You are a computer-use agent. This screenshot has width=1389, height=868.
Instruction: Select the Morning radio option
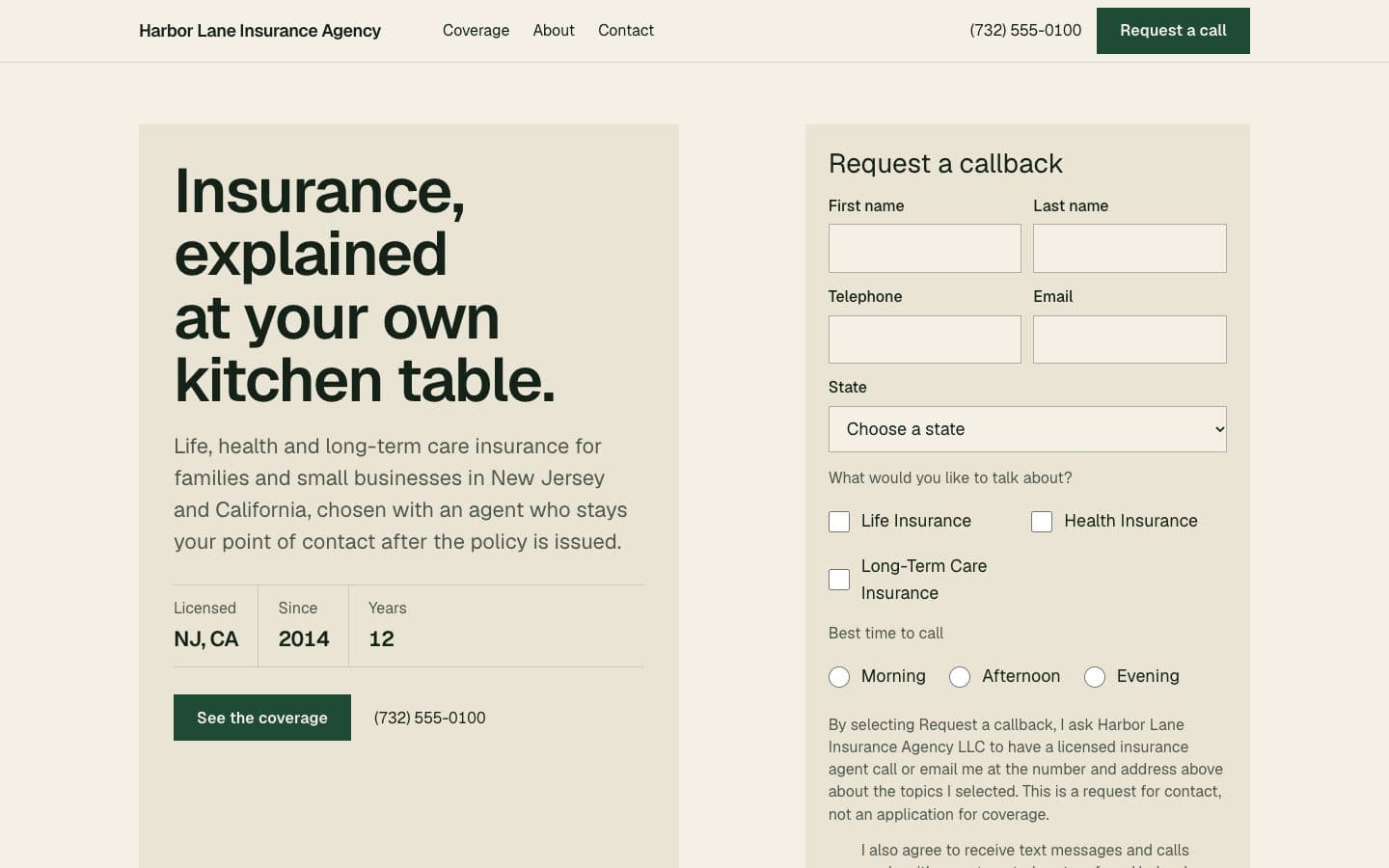pyautogui.click(x=839, y=677)
